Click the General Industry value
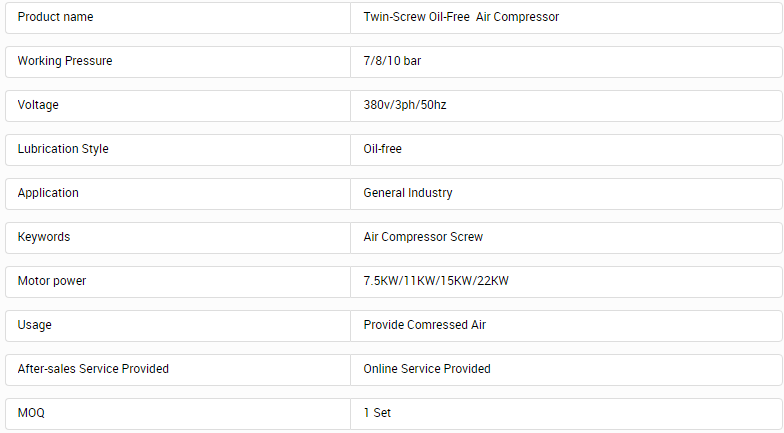This screenshot has height=433, width=784. 408,193
